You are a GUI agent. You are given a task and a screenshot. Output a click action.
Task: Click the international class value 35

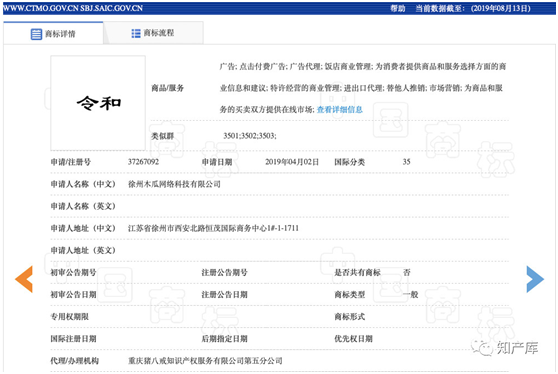click(x=406, y=162)
